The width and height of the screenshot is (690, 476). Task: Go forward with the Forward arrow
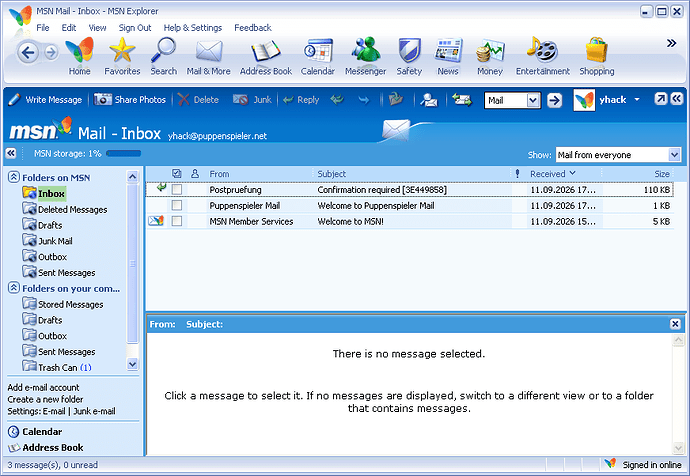[51, 53]
